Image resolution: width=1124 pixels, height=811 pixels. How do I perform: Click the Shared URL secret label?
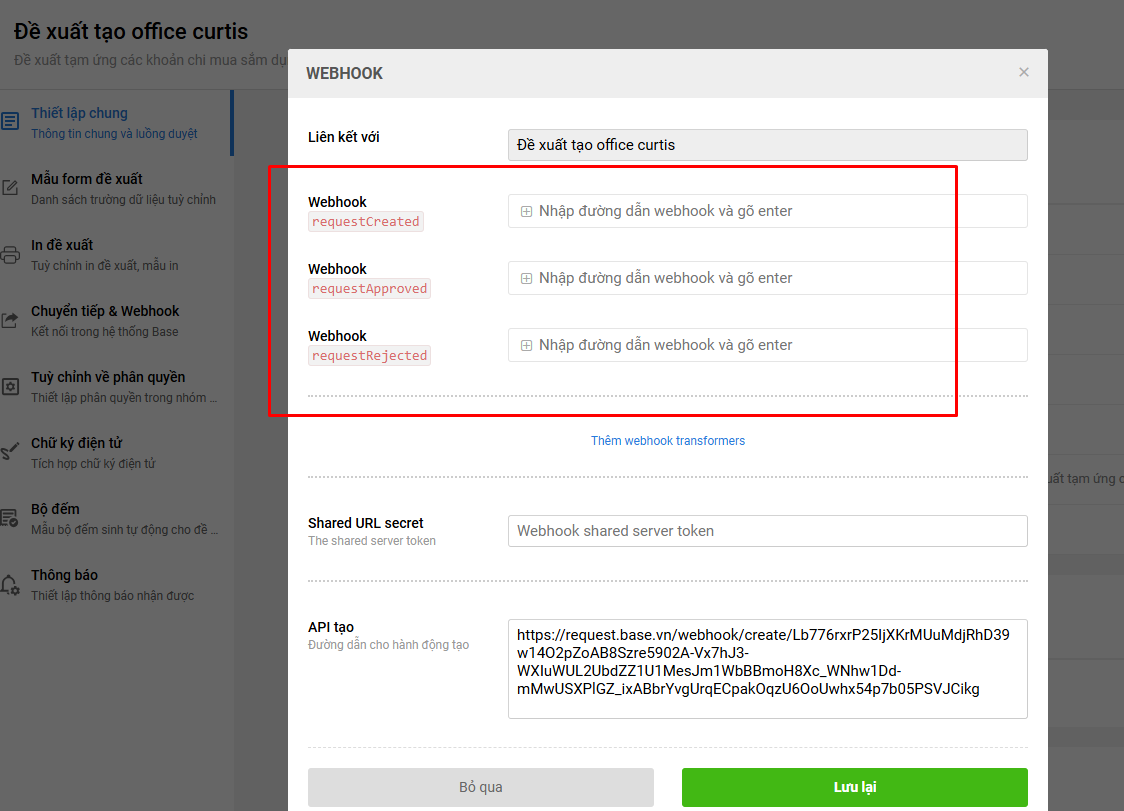click(366, 523)
